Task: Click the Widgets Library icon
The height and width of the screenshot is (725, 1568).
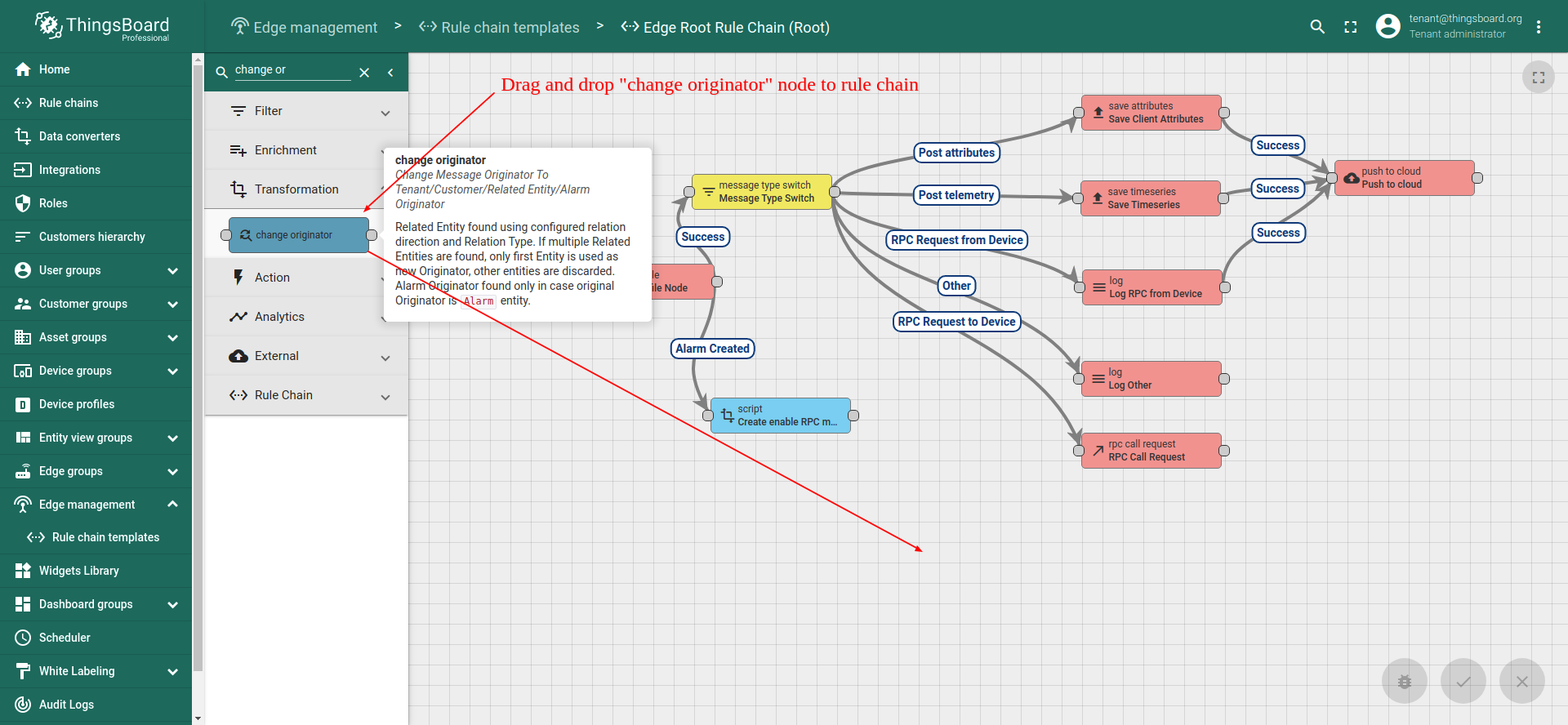Action: pos(23,571)
